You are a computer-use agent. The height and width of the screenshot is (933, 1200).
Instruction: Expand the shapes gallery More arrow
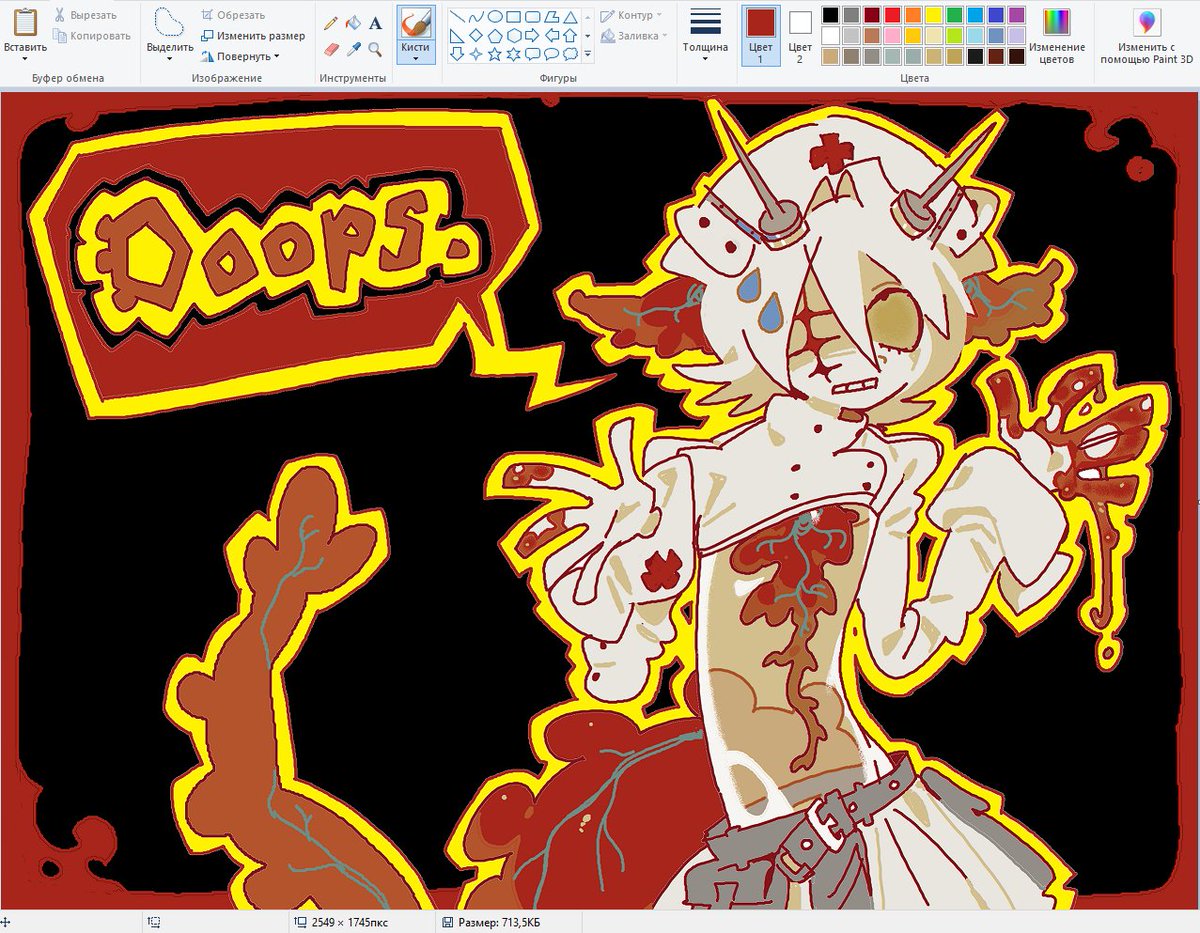(587, 52)
